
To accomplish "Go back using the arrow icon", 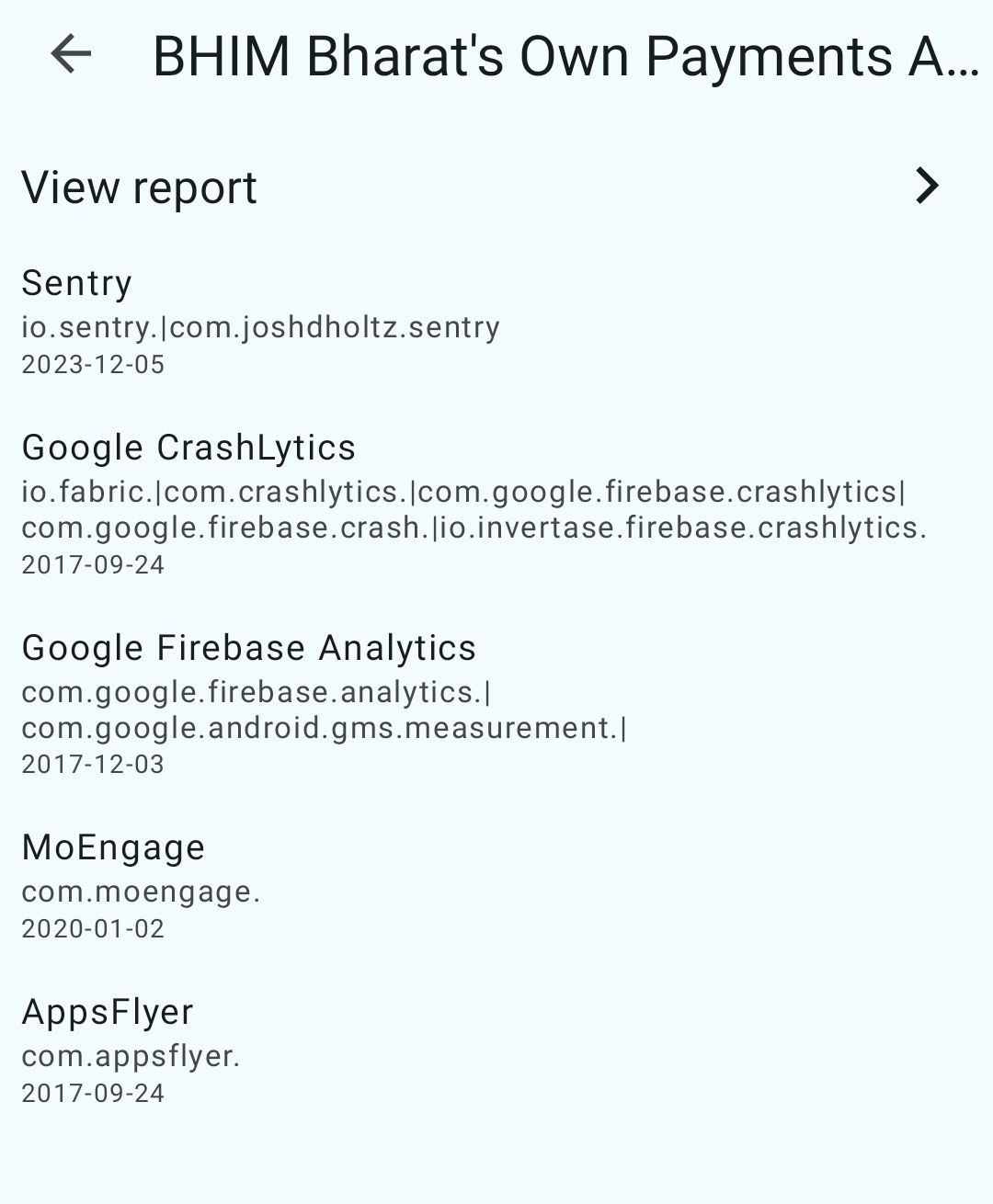I will point(71,54).
